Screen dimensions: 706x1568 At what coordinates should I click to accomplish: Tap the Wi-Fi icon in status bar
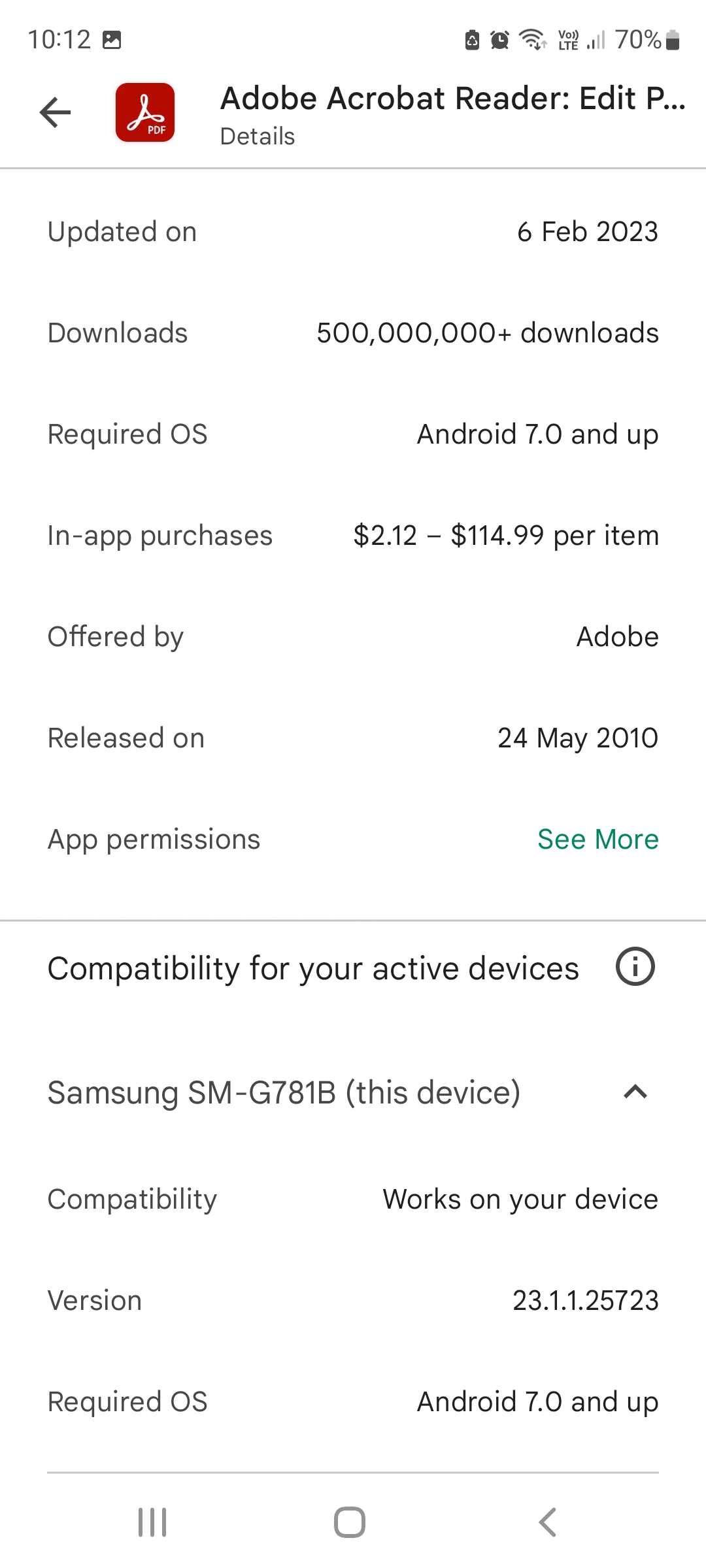point(533,40)
